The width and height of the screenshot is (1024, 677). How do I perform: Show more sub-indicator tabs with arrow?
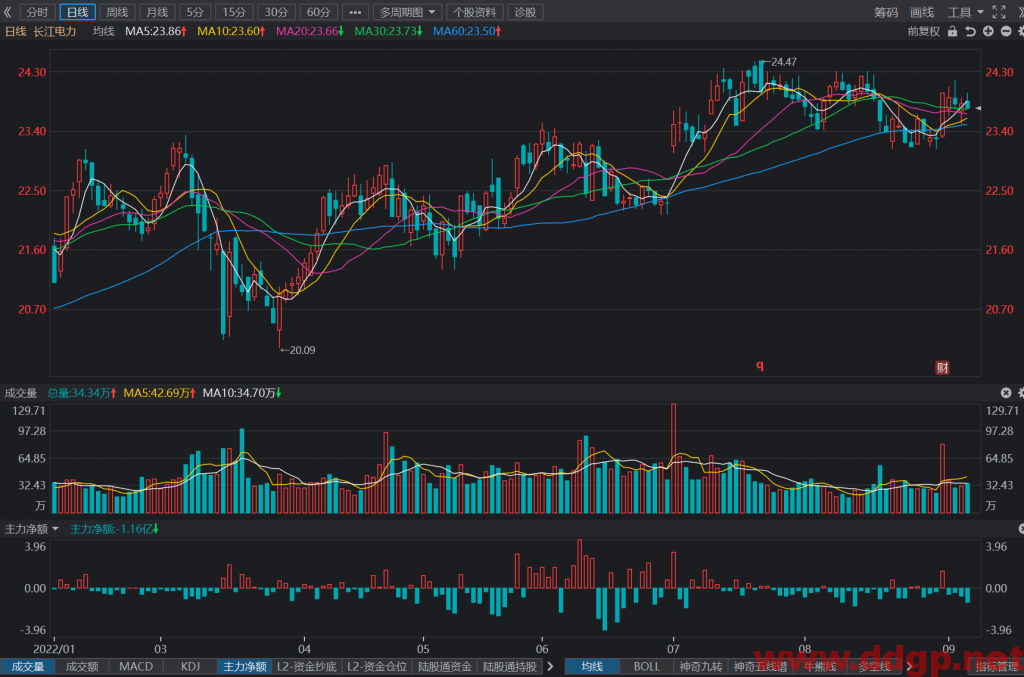(x=550, y=667)
